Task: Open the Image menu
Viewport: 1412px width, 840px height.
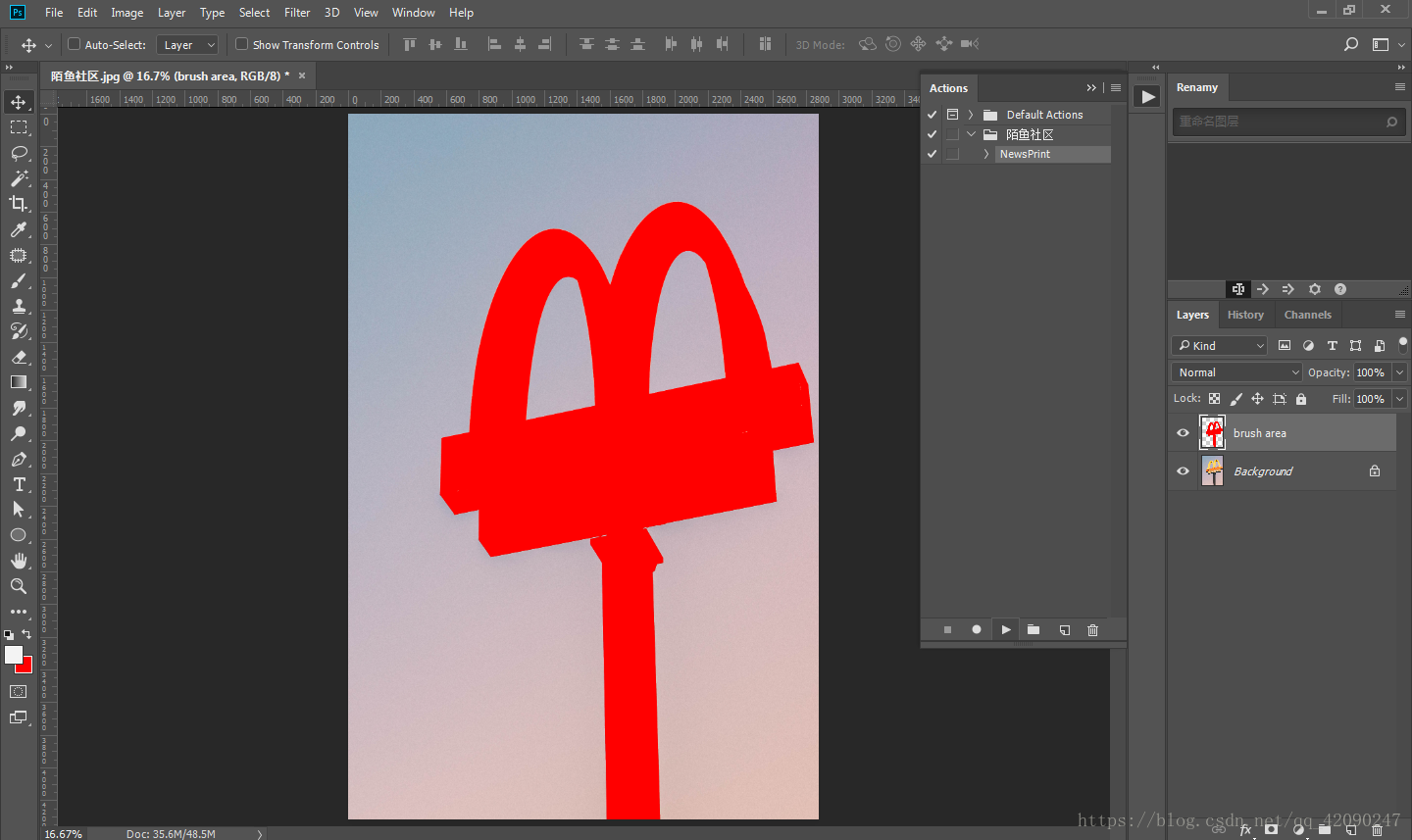Action: click(x=127, y=13)
